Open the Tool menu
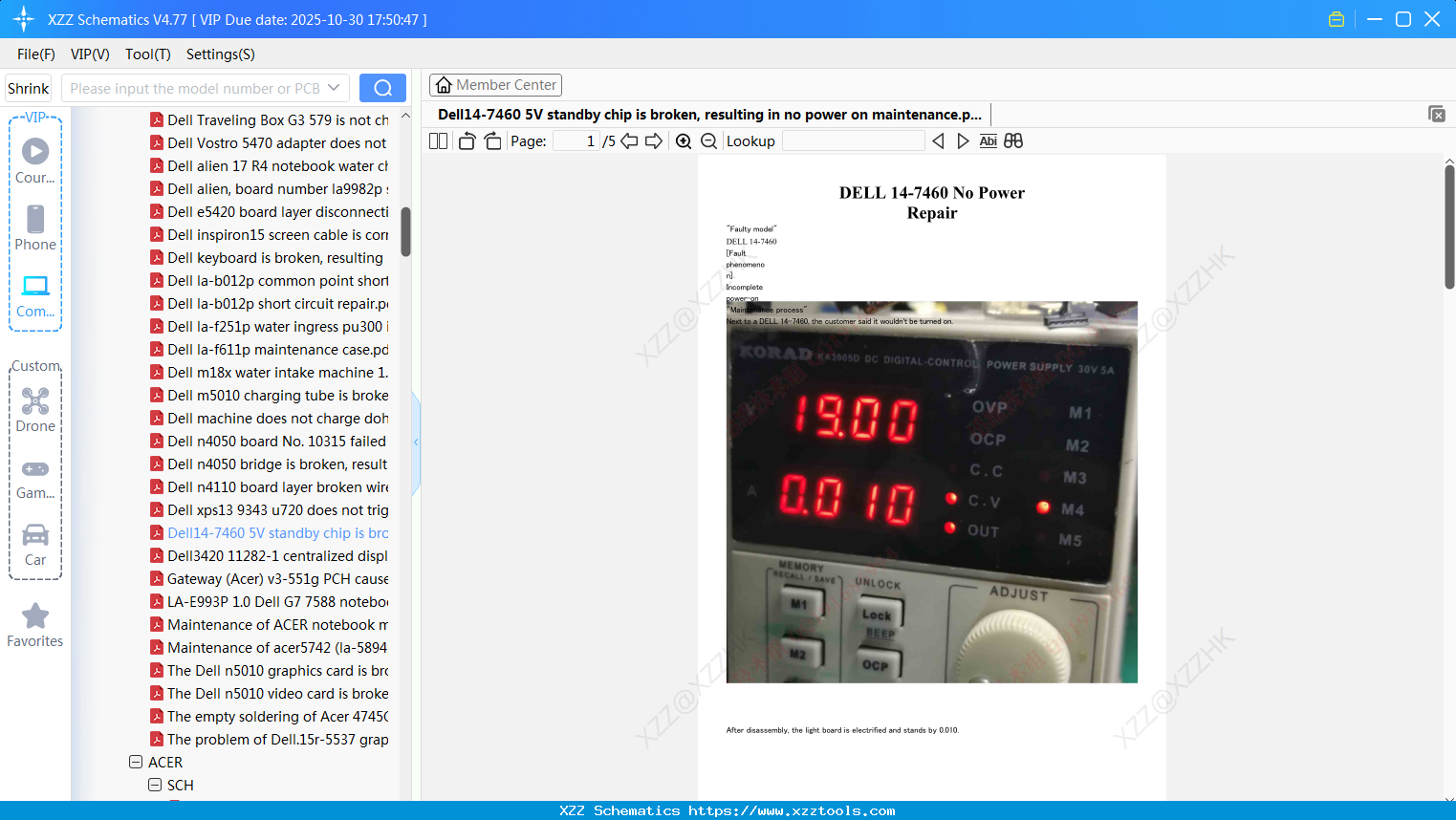 point(148,54)
